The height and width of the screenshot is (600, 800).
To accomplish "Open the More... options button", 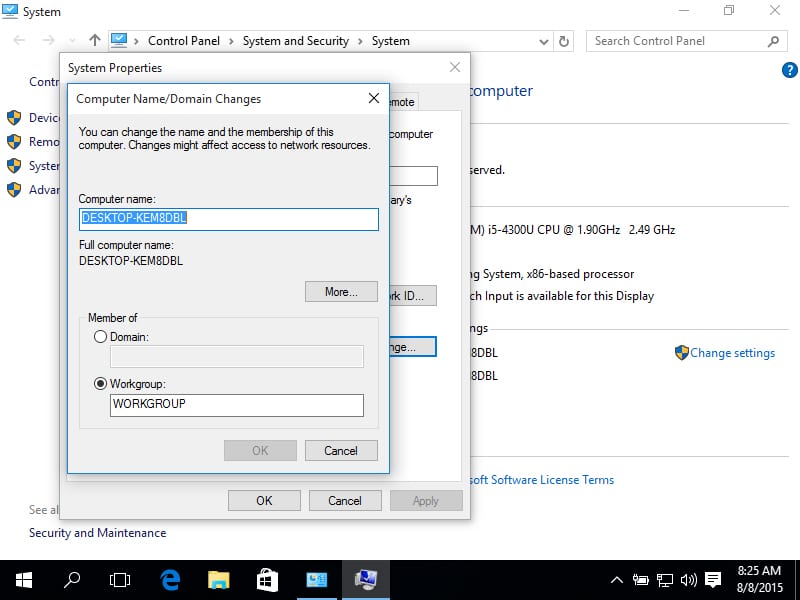I will pyautogui.click(x=341, y=292).
